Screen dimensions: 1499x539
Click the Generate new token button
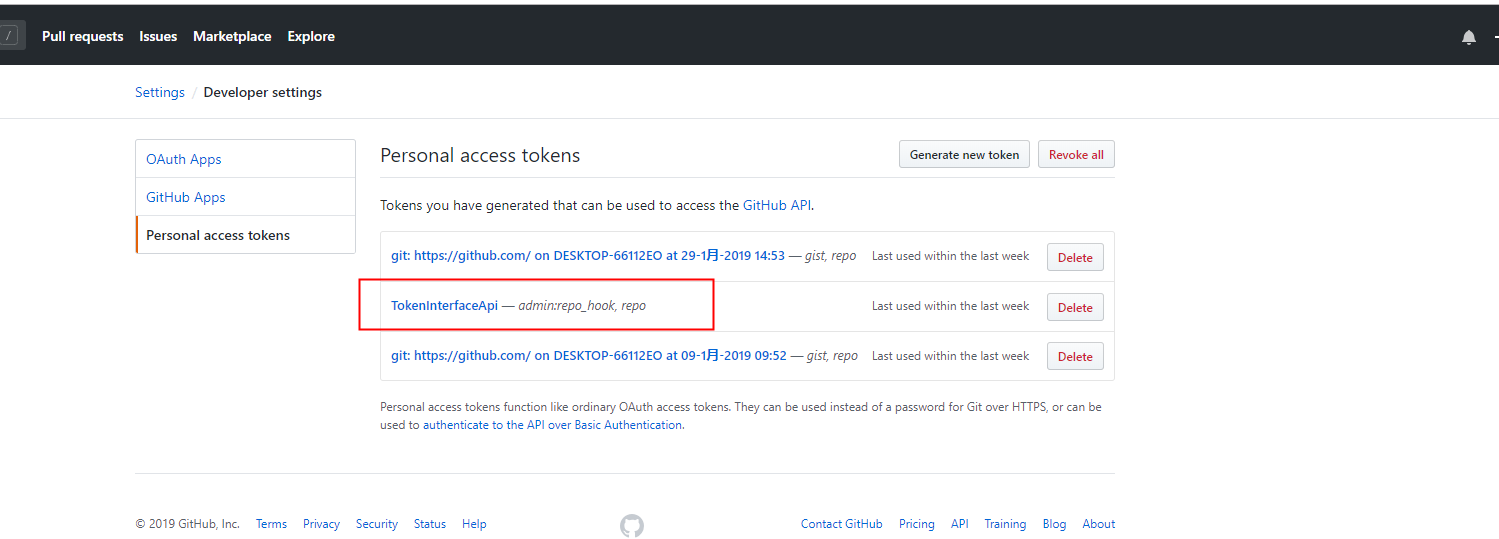tap(964, 154)
